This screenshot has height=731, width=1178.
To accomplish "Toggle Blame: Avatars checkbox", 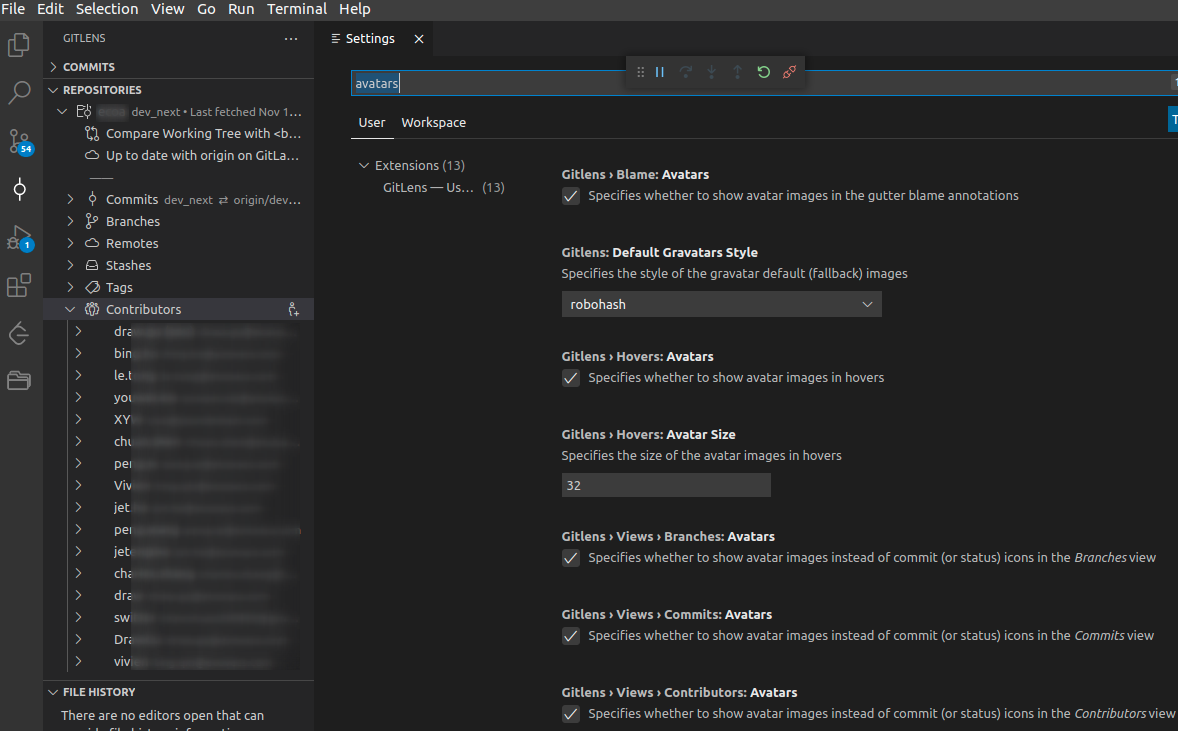I will (571, 196).
